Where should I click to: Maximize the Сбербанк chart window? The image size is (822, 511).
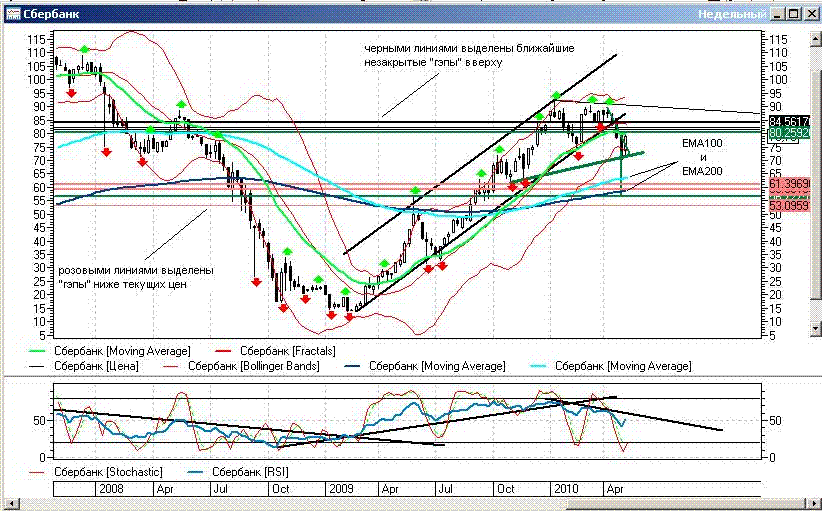pyautogui.click(x=793, y=14)
